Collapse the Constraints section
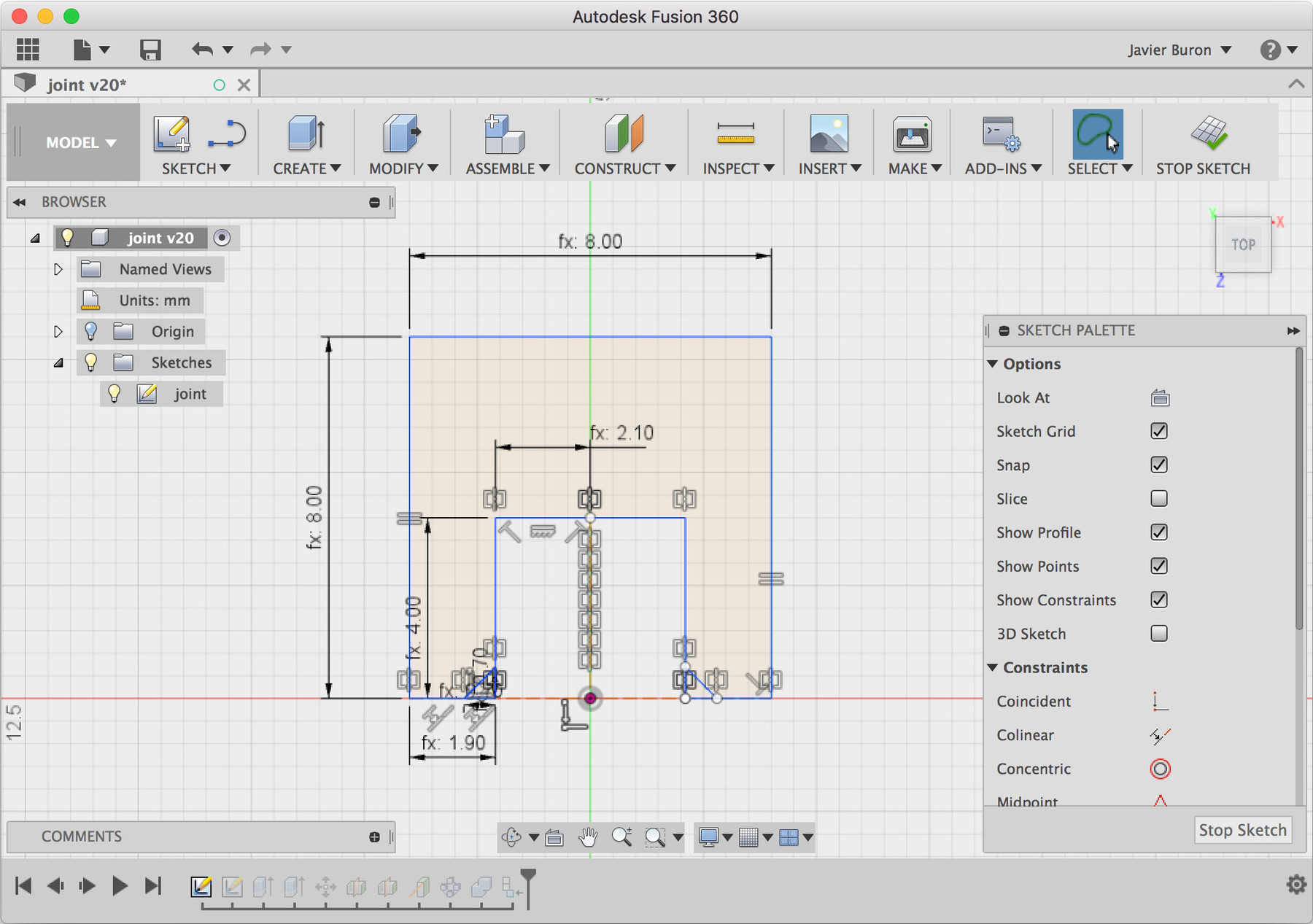 tap(992, 667)
